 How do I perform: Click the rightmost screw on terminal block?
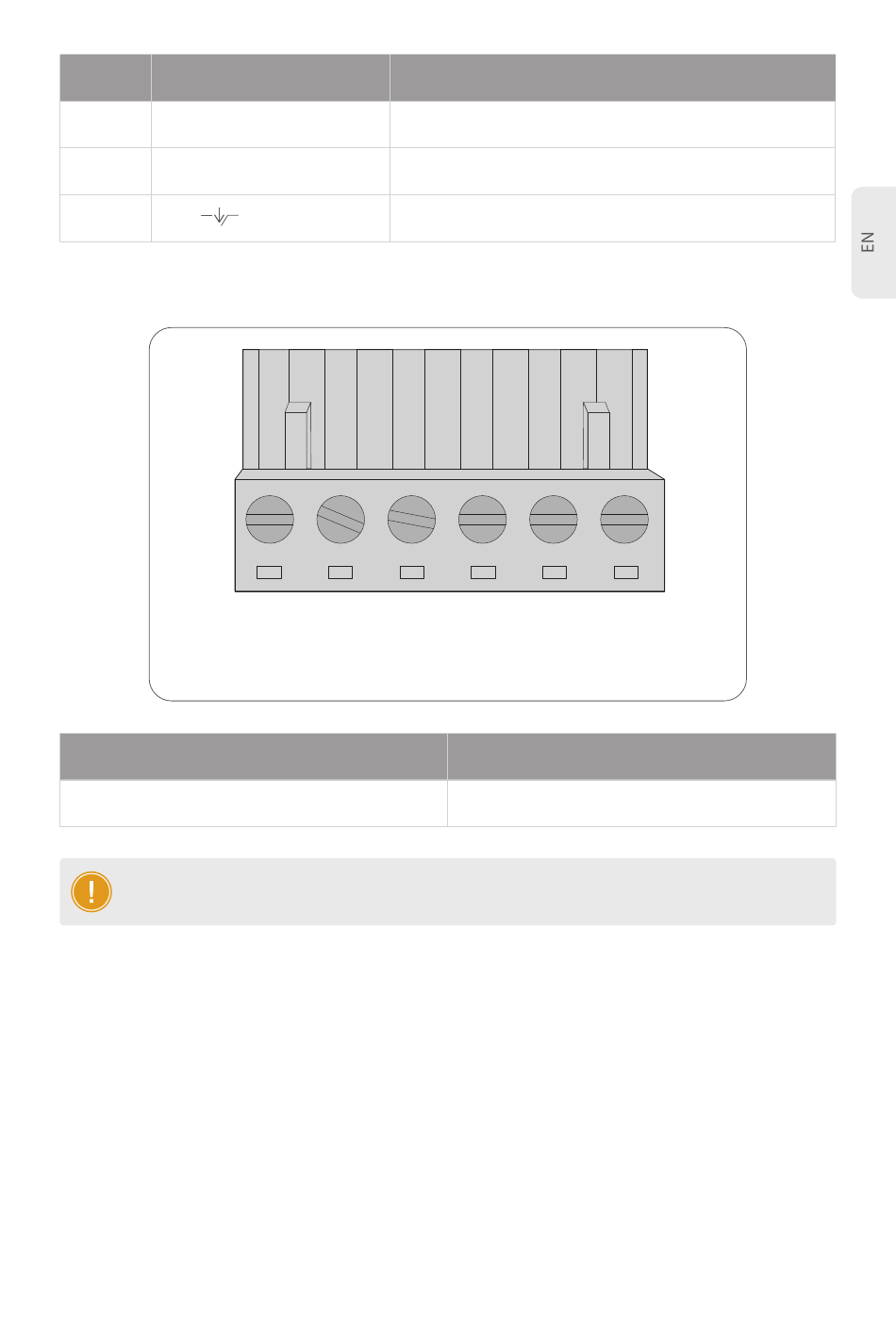624,520
